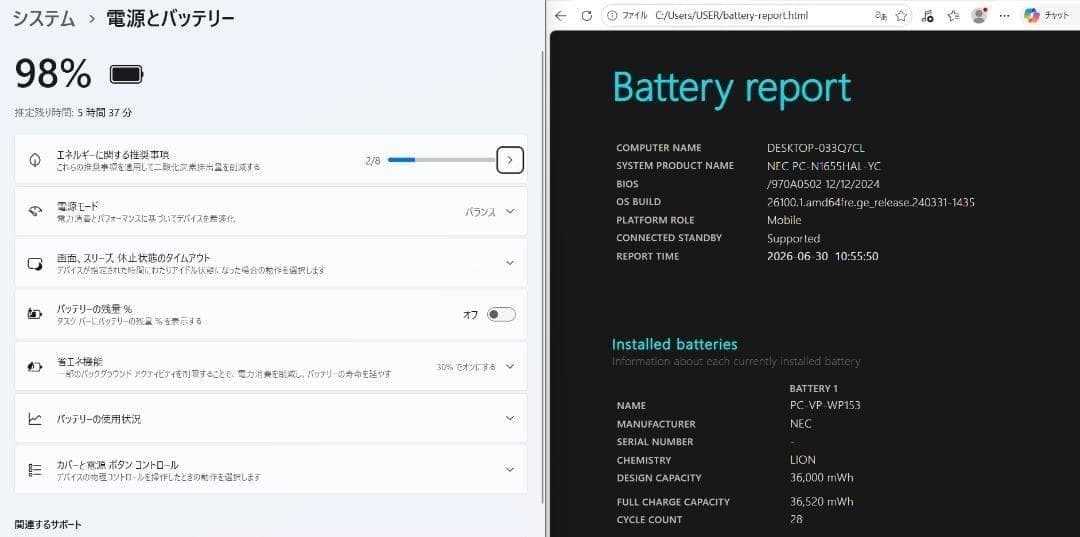Open the browser settings and more menu
The height and width of the screenshot is (537, 1080).
coord(1004,16)
